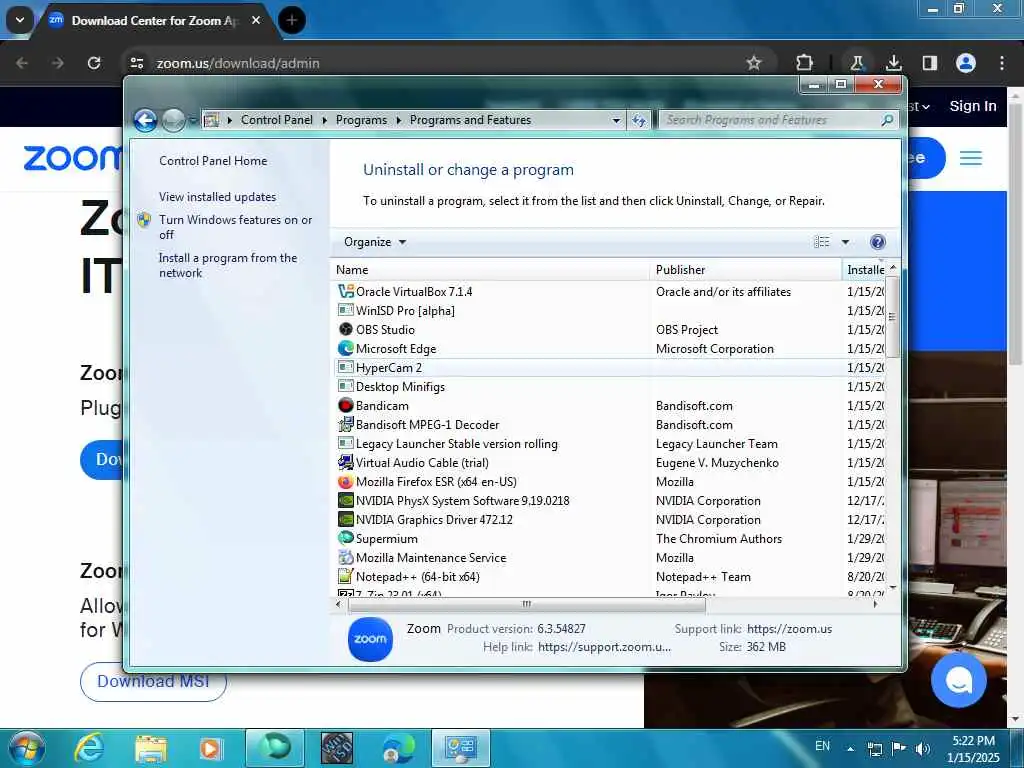Open Turn Windows features on or off
This screenshot has height=768, width=1024.
click(x=235, y=227)
